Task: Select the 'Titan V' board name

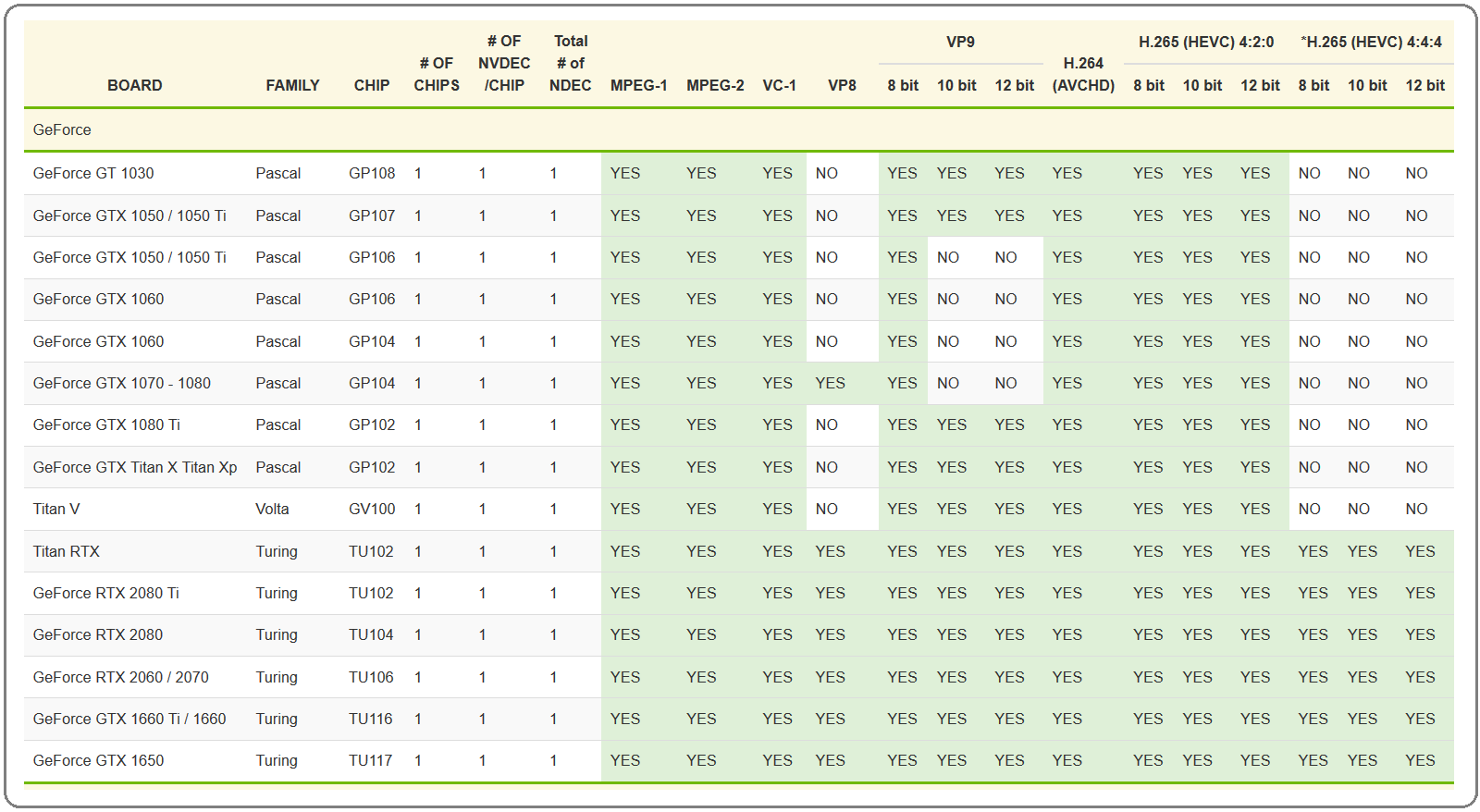Action: tap(56, 509)
